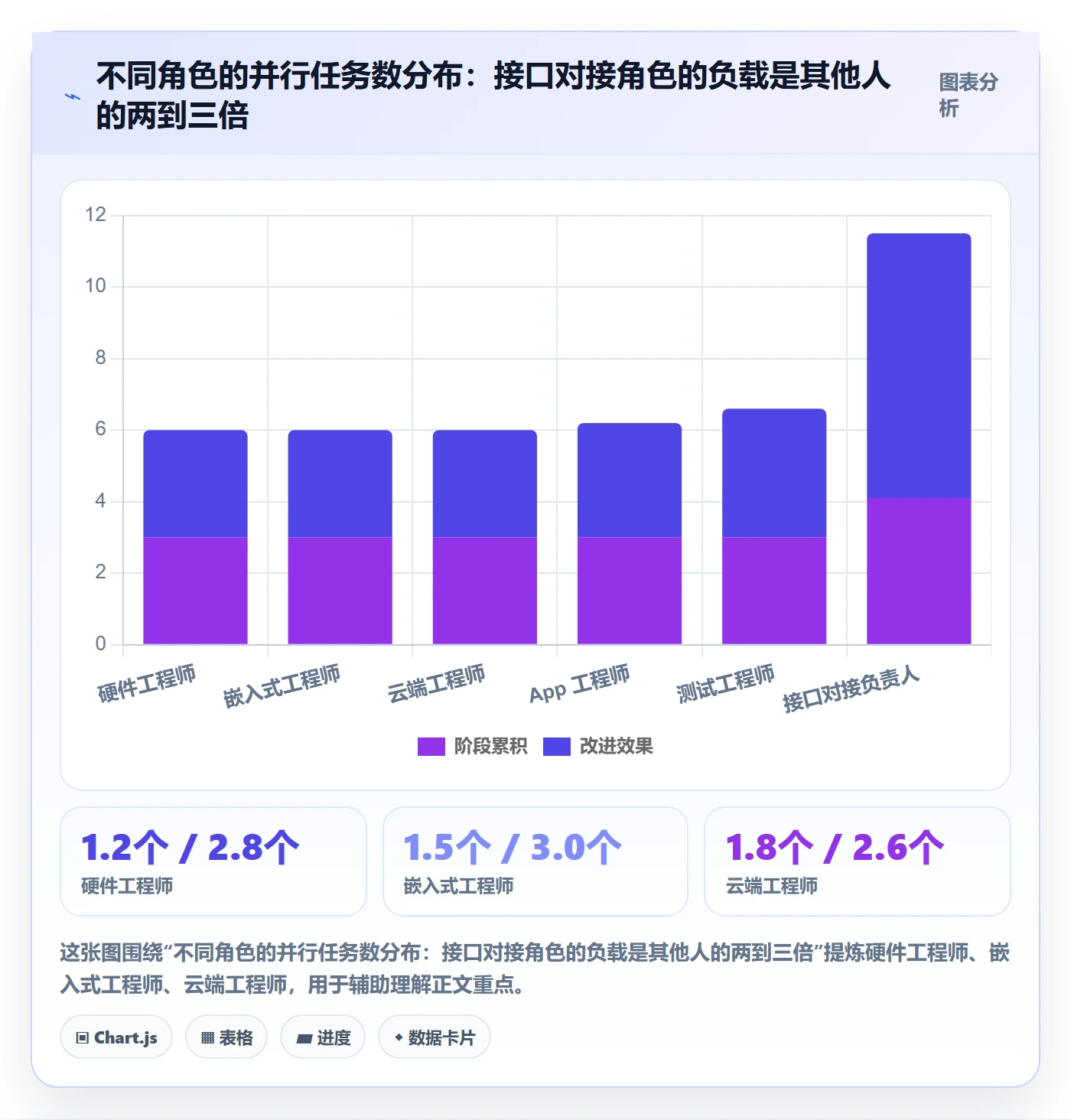Click the 1.5个 / 3.0个 stat value

[x=513, y=848]
